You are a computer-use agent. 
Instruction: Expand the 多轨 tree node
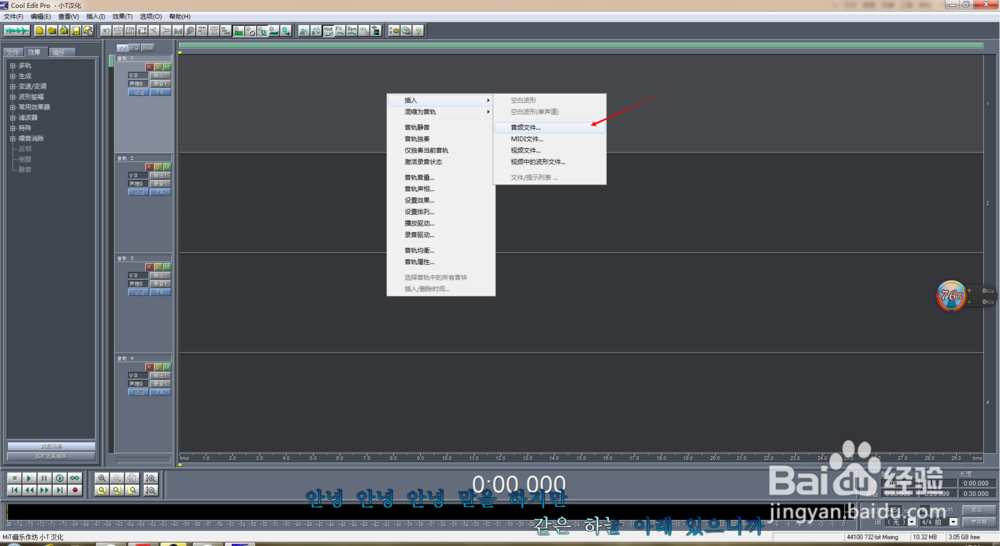coord(13,66)
